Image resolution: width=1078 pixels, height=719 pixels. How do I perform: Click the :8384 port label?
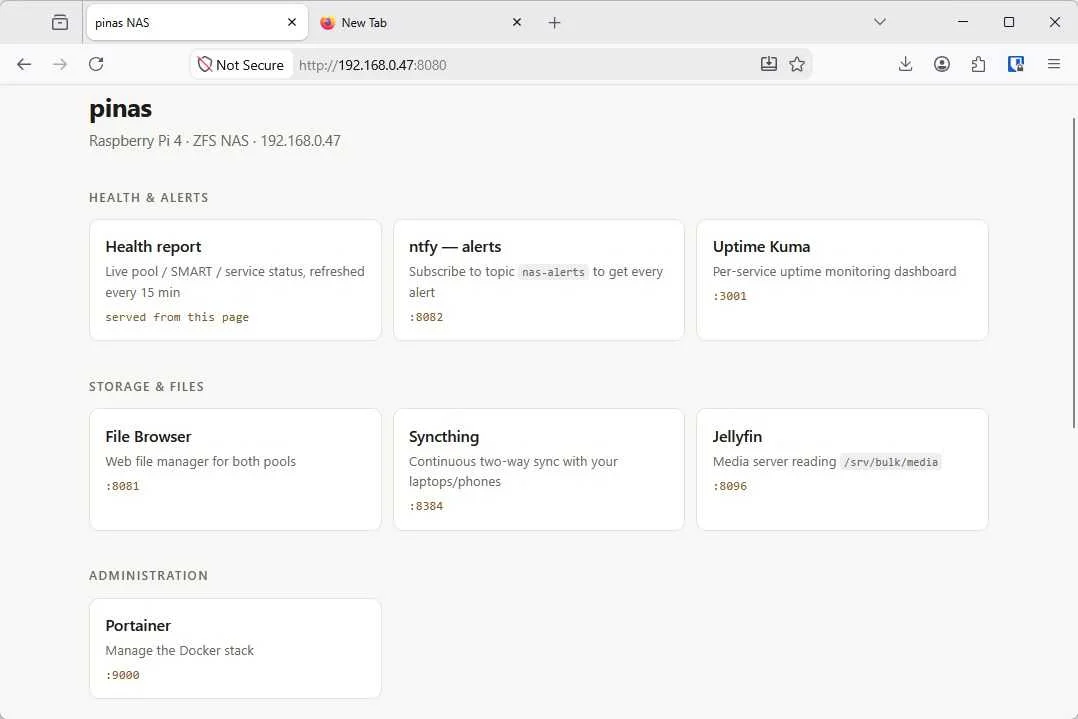click(426, 506)
